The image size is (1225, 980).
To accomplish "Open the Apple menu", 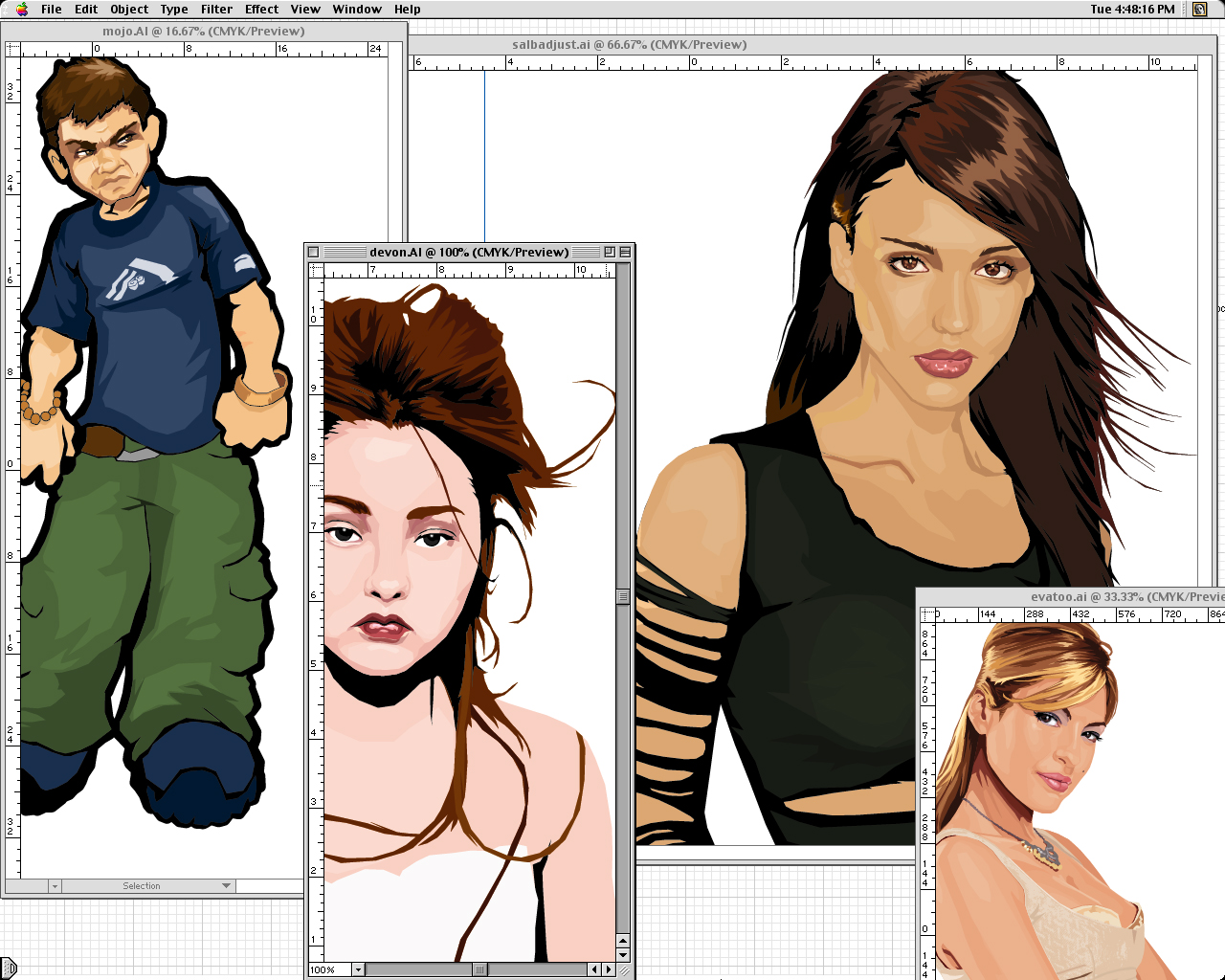I will click(21, 9).
